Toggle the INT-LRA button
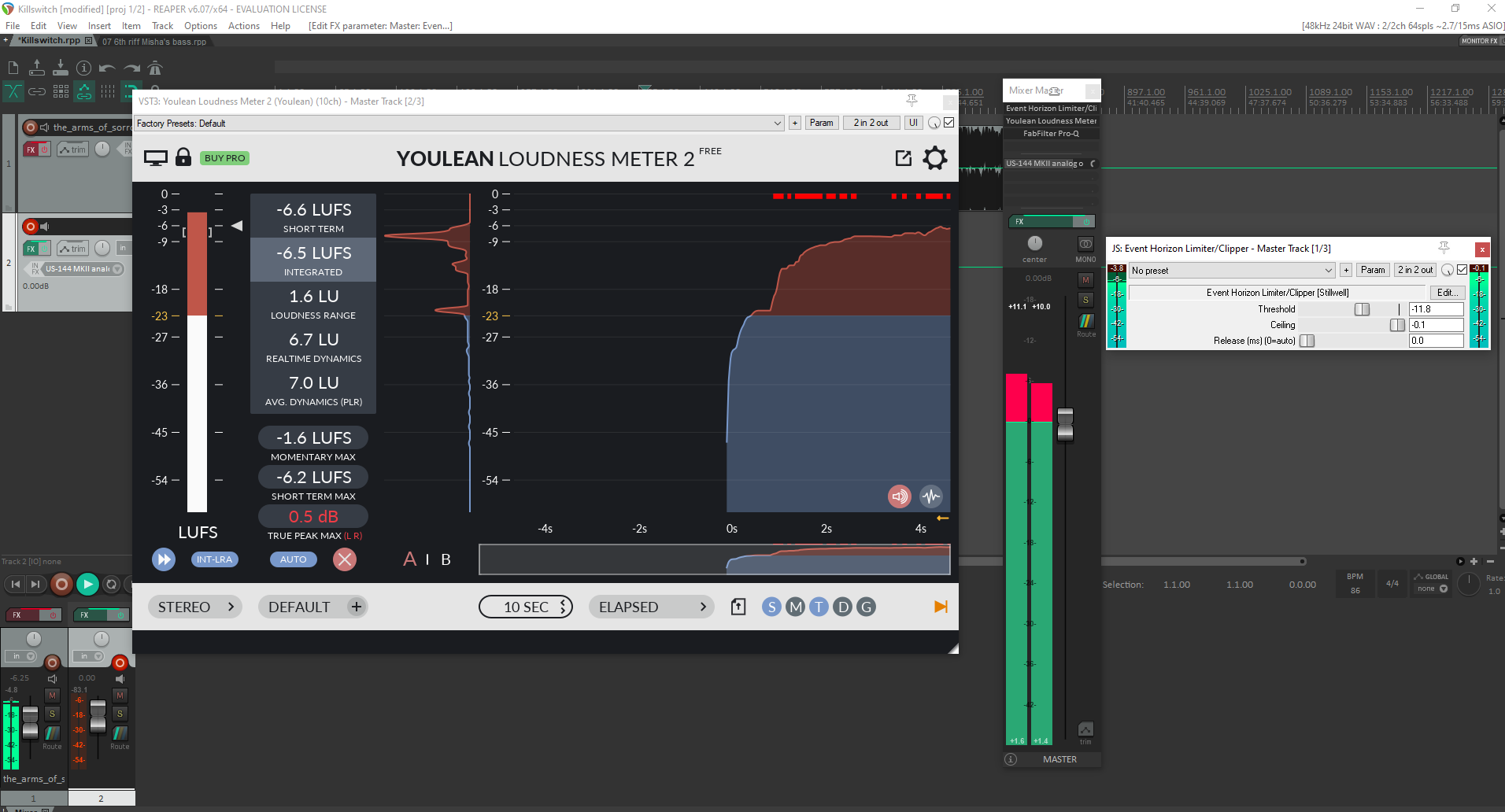1505x812 pixels. [x=214, y=559]
